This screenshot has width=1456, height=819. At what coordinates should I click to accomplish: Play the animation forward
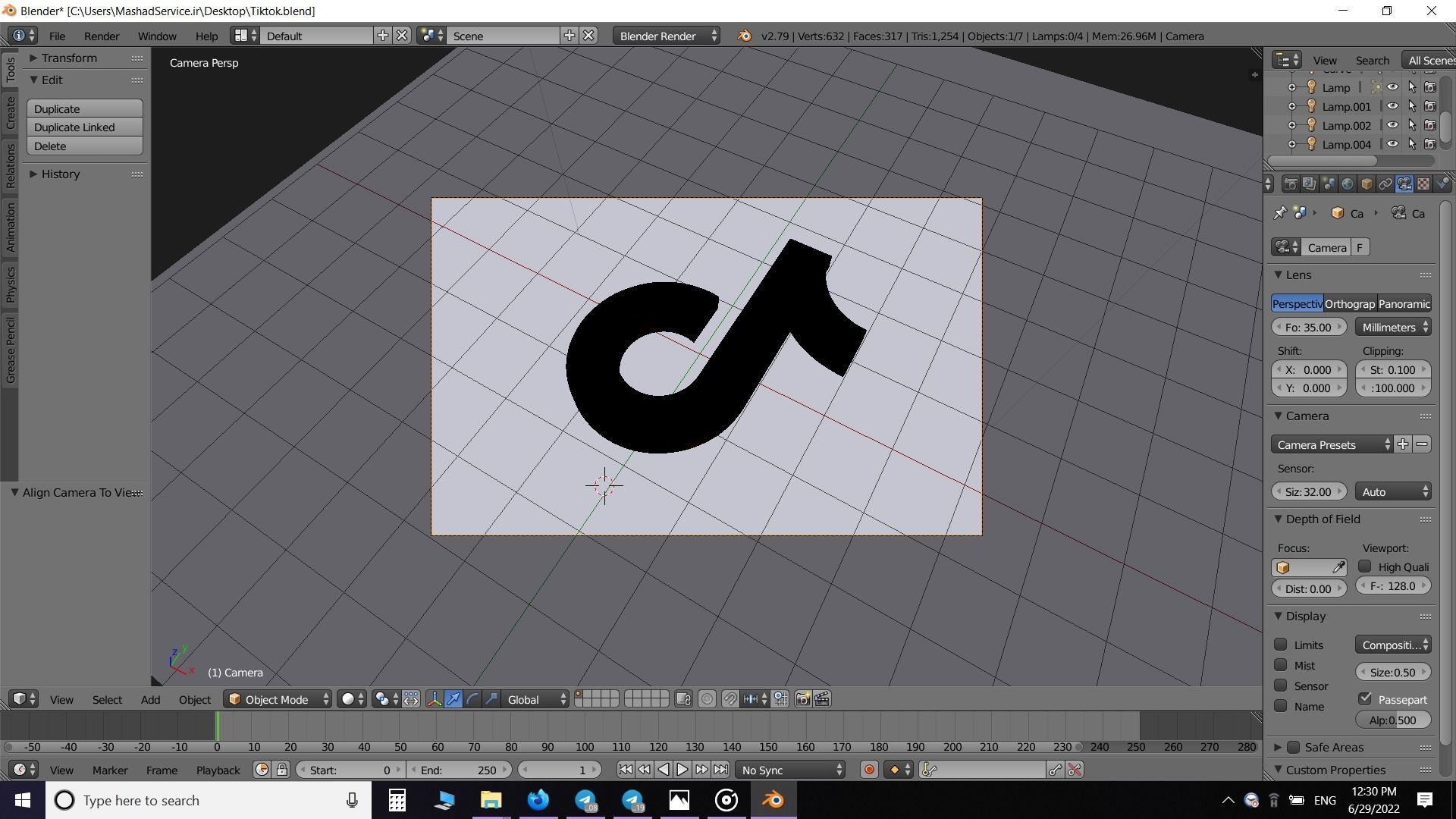coord(682,770)
